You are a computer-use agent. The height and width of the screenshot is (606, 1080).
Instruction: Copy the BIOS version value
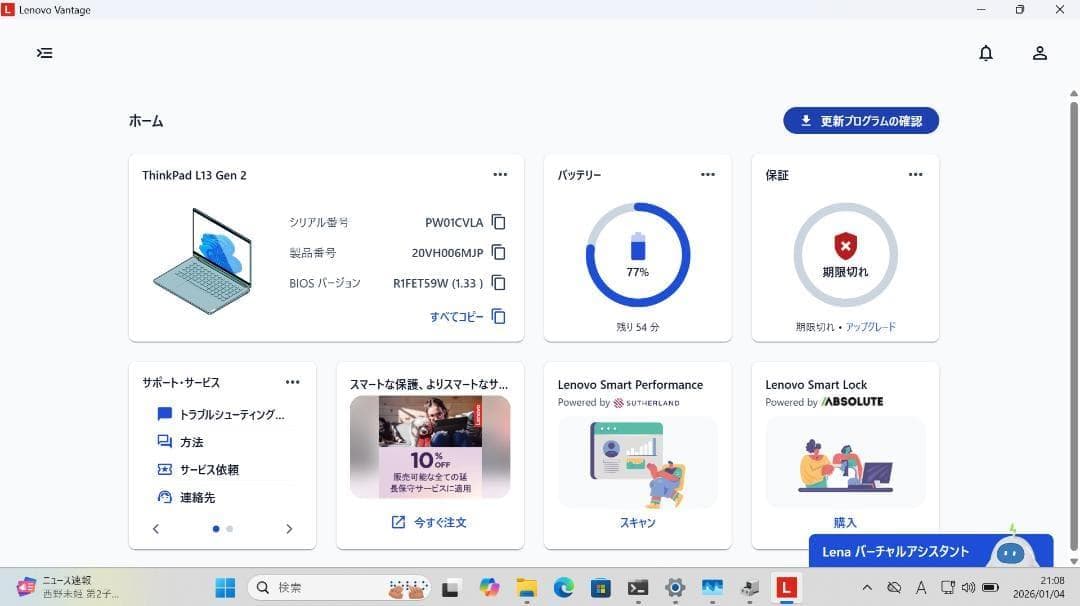click(x=498, y=283)
